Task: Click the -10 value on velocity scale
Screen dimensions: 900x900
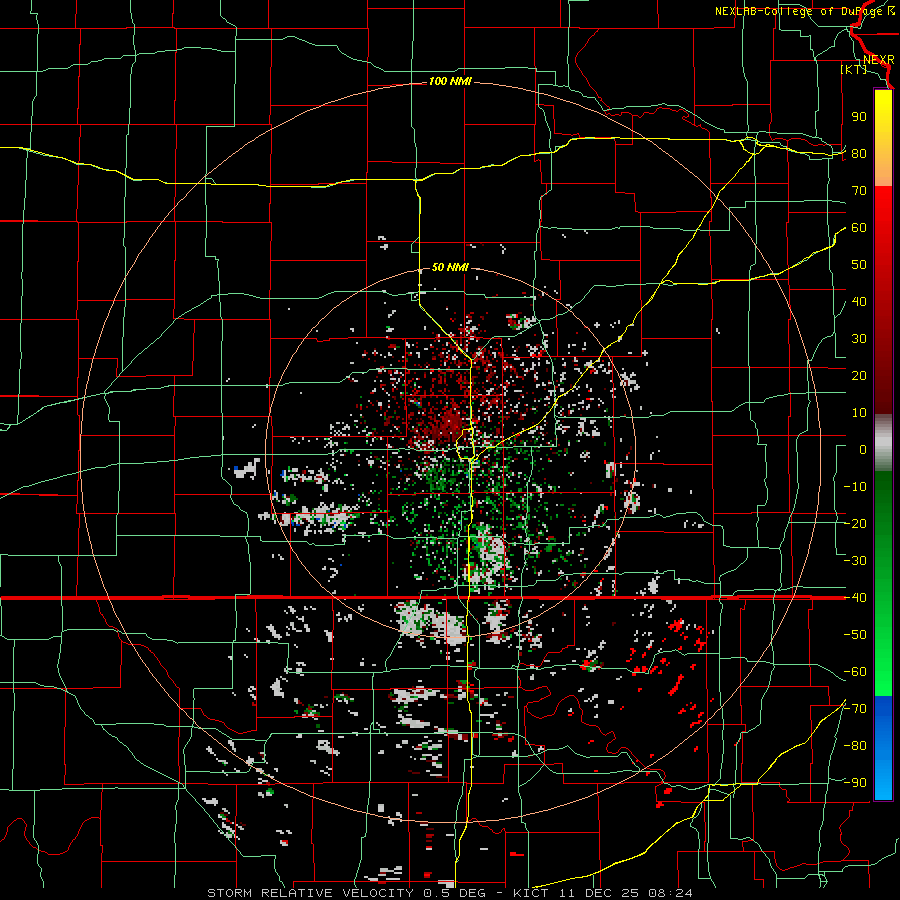Action: coord(855,487)
